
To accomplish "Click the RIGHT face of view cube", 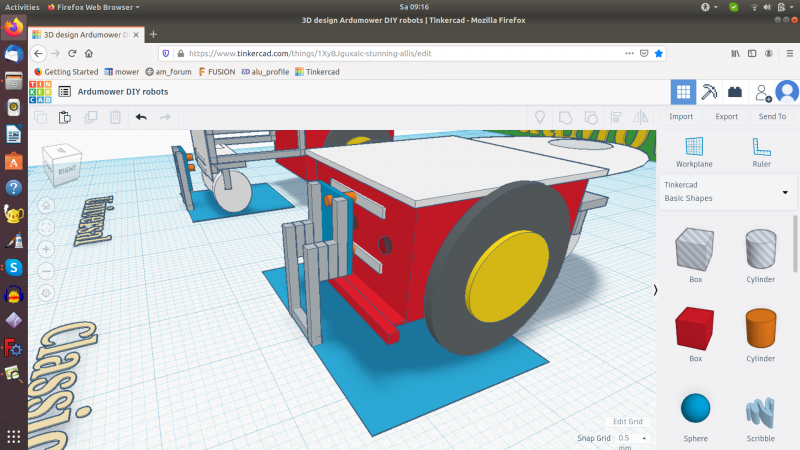I will tap(66, 170).
